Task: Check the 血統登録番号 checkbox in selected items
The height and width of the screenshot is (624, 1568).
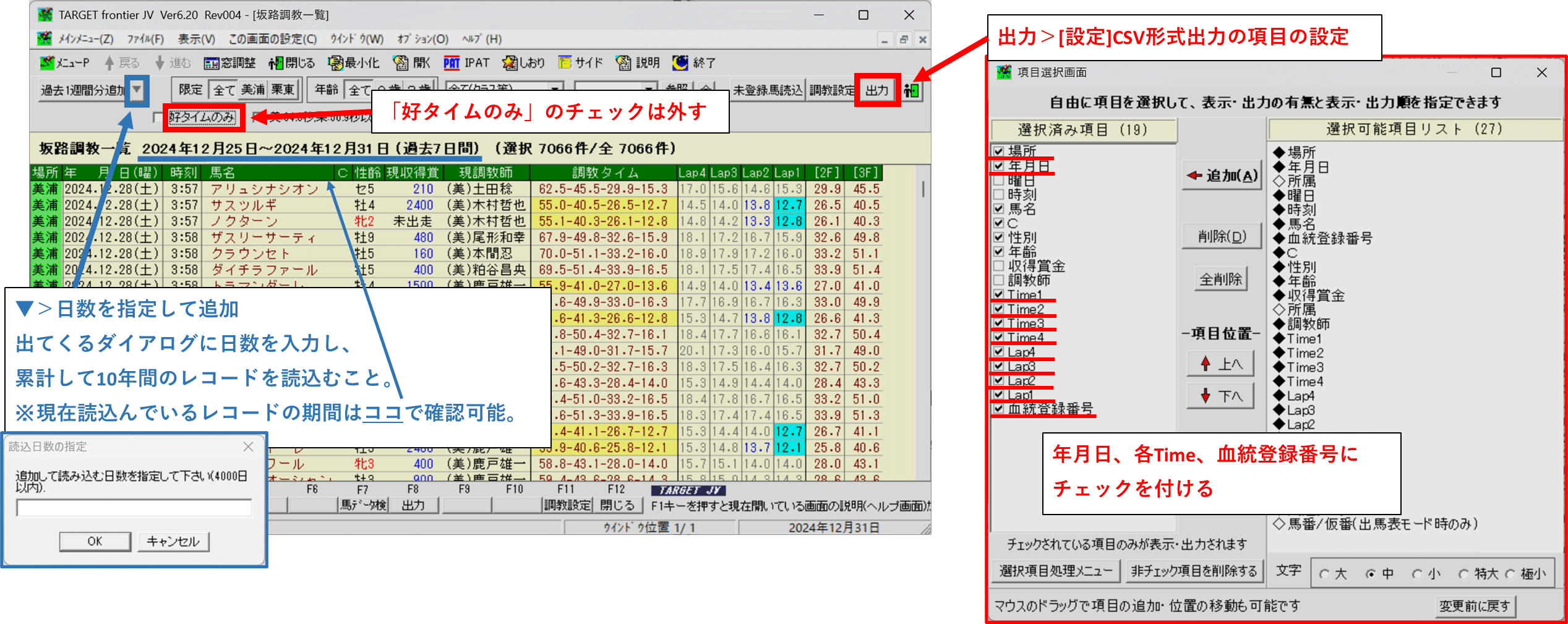Action: click(x=999, y=408)
